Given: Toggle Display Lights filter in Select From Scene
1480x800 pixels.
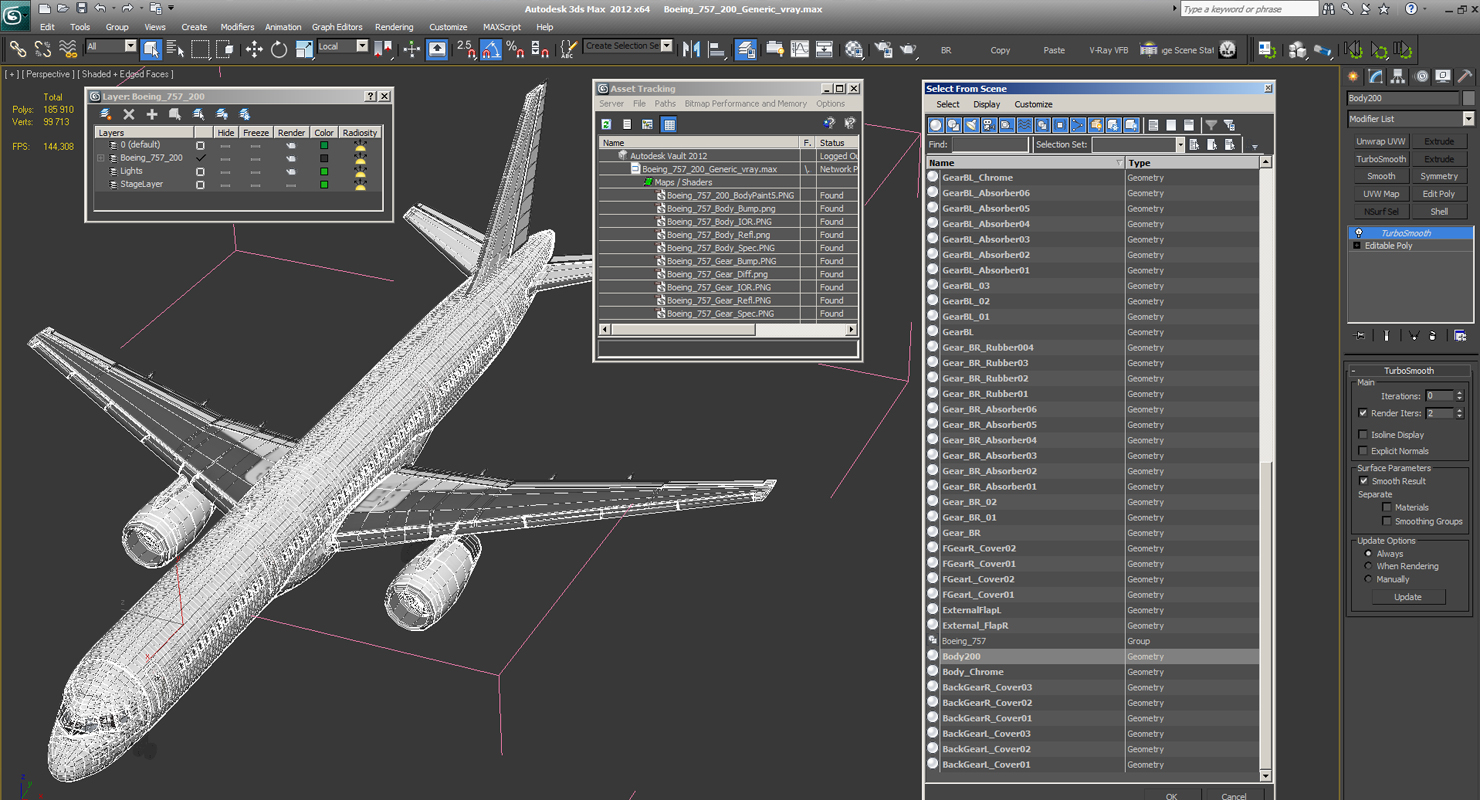Looking at the screenshot, I should click(971, 125).
